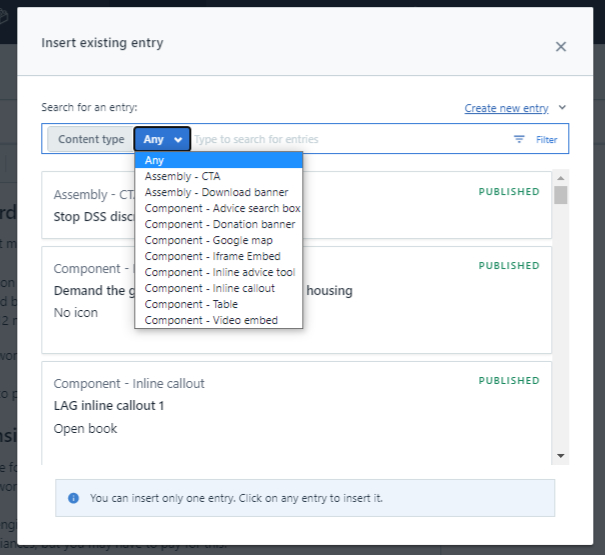Pick Component - Inline callout dropdown option

[x=218, y=288]
